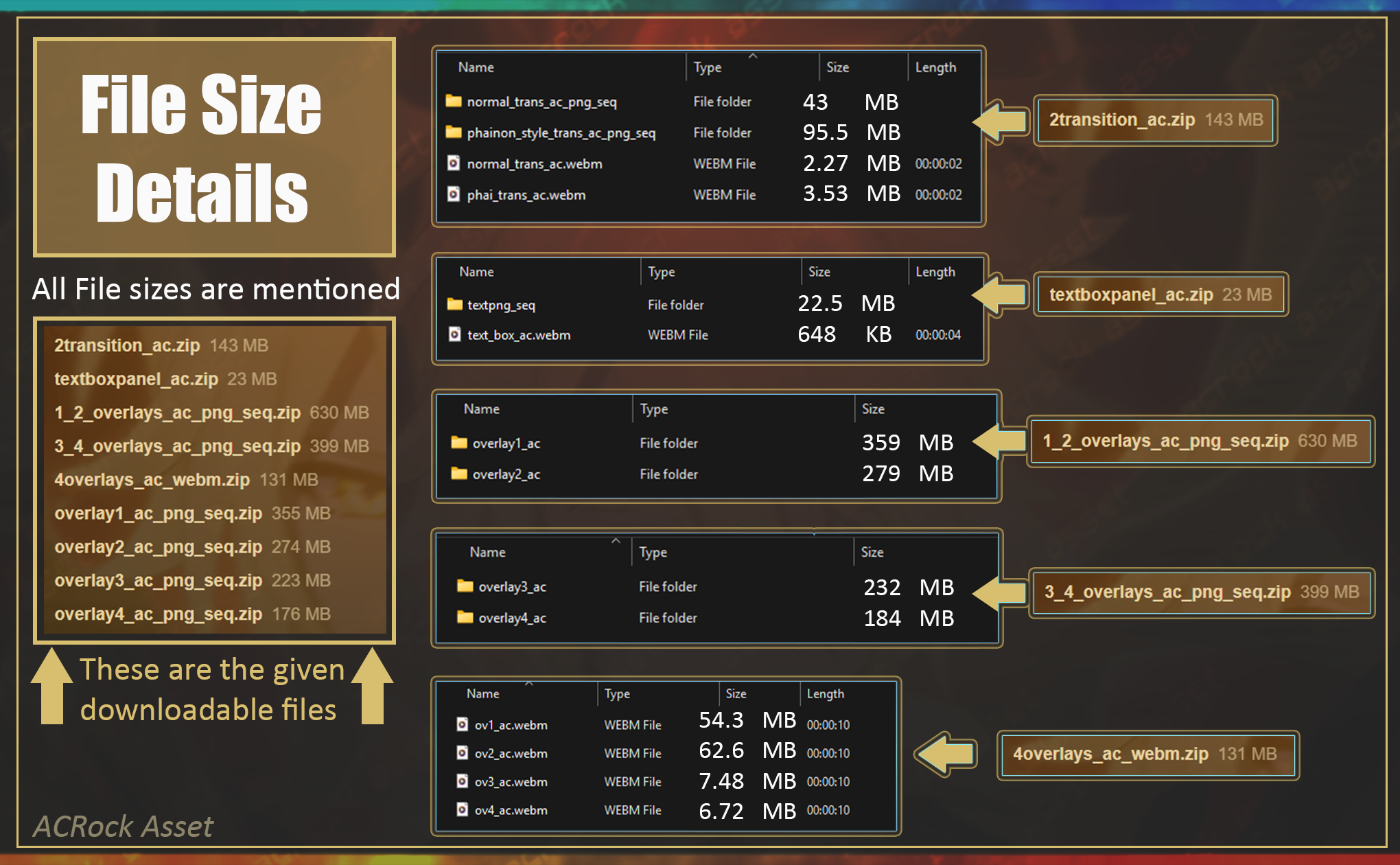This screenshot has width=1400, height=865.
Task: Click the ov3_ac.webm file icon
Action: coord(463,781)
